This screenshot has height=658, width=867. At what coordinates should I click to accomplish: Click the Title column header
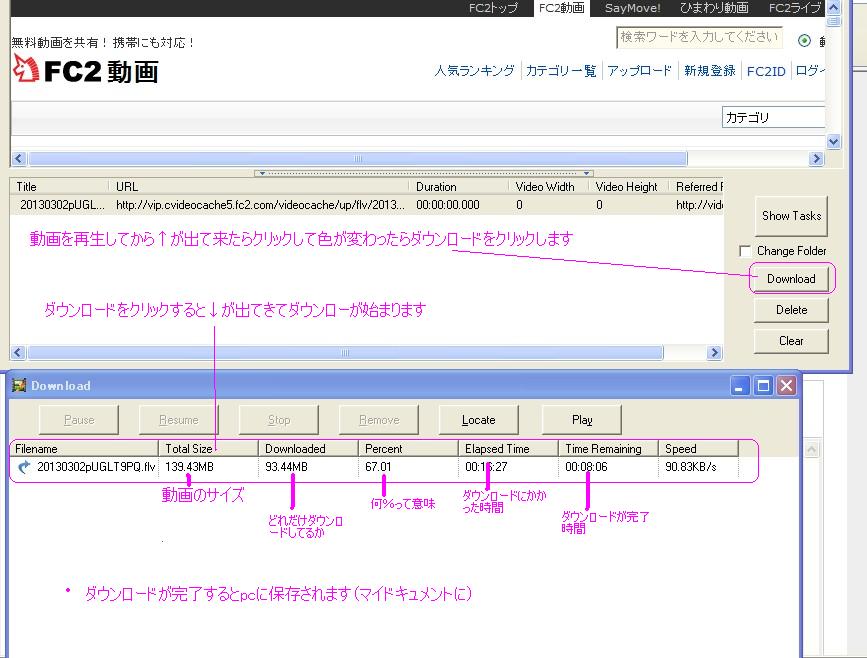59,186
